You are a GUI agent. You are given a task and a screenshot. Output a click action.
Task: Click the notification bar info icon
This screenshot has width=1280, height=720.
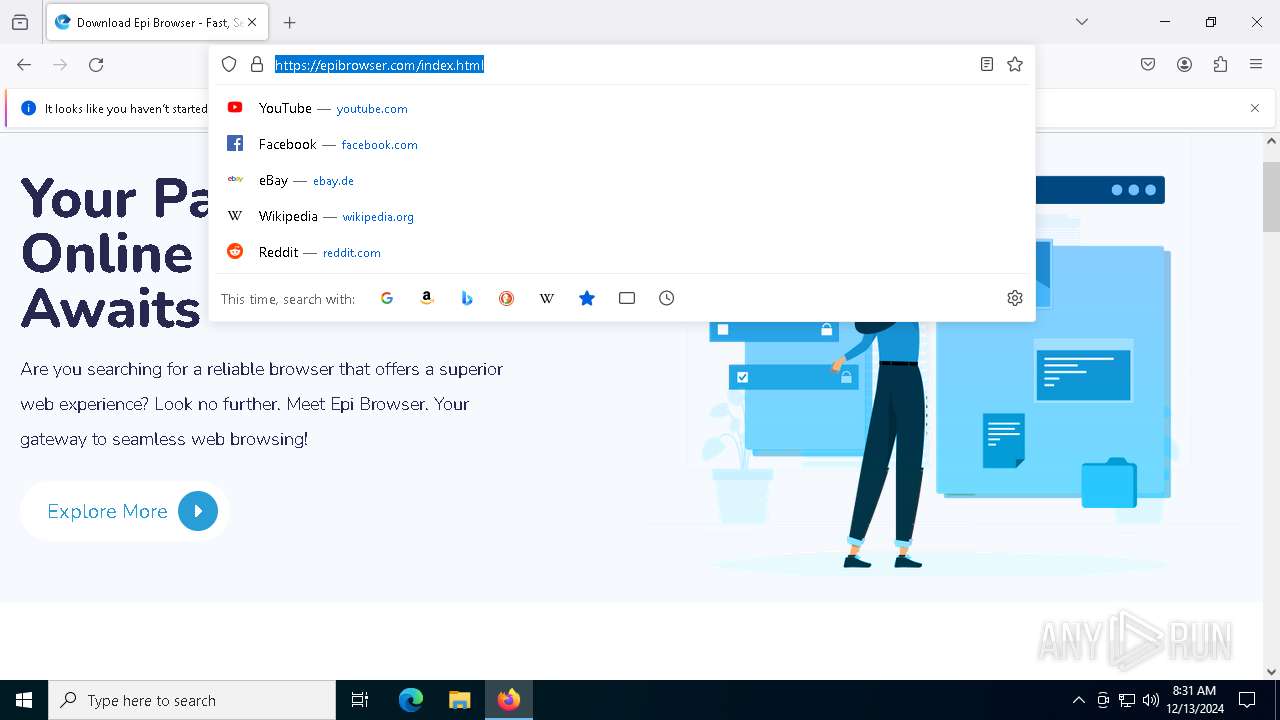click(28, 108)
